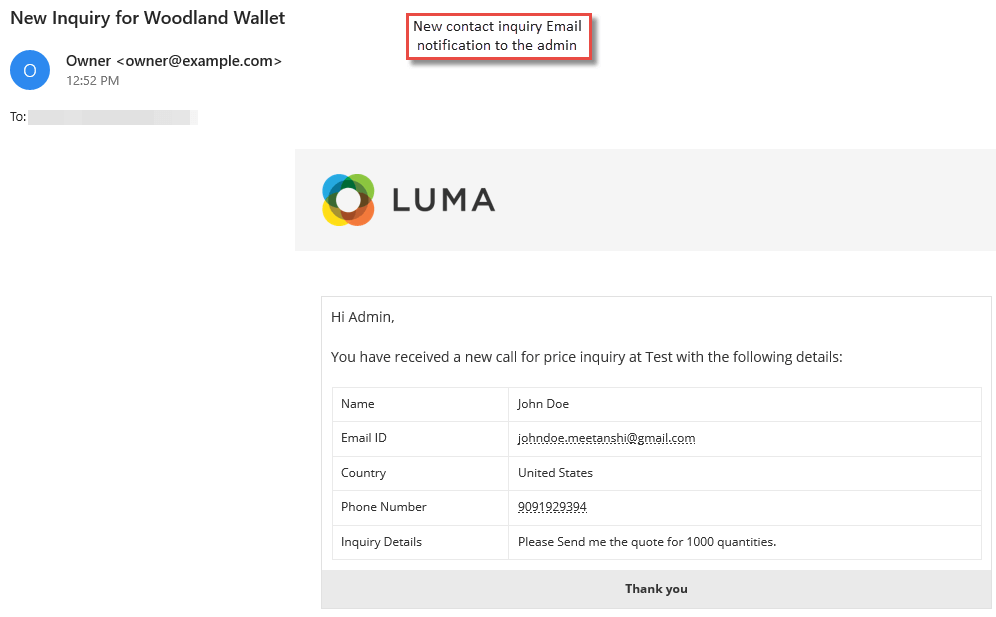Click the quote for 1000 quantities message

coord(647,542)
